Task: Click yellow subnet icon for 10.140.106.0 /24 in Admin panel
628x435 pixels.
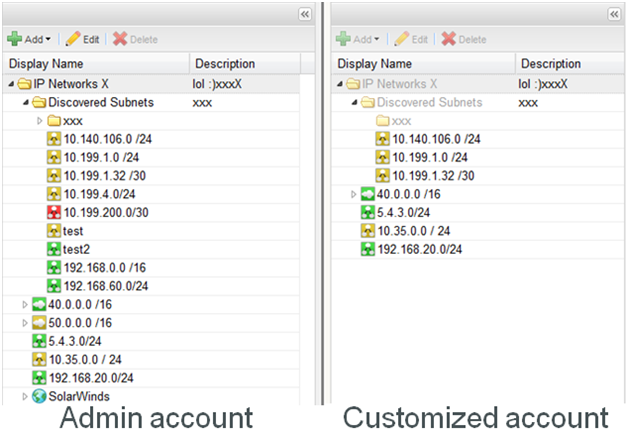Action: coord(54,139)
